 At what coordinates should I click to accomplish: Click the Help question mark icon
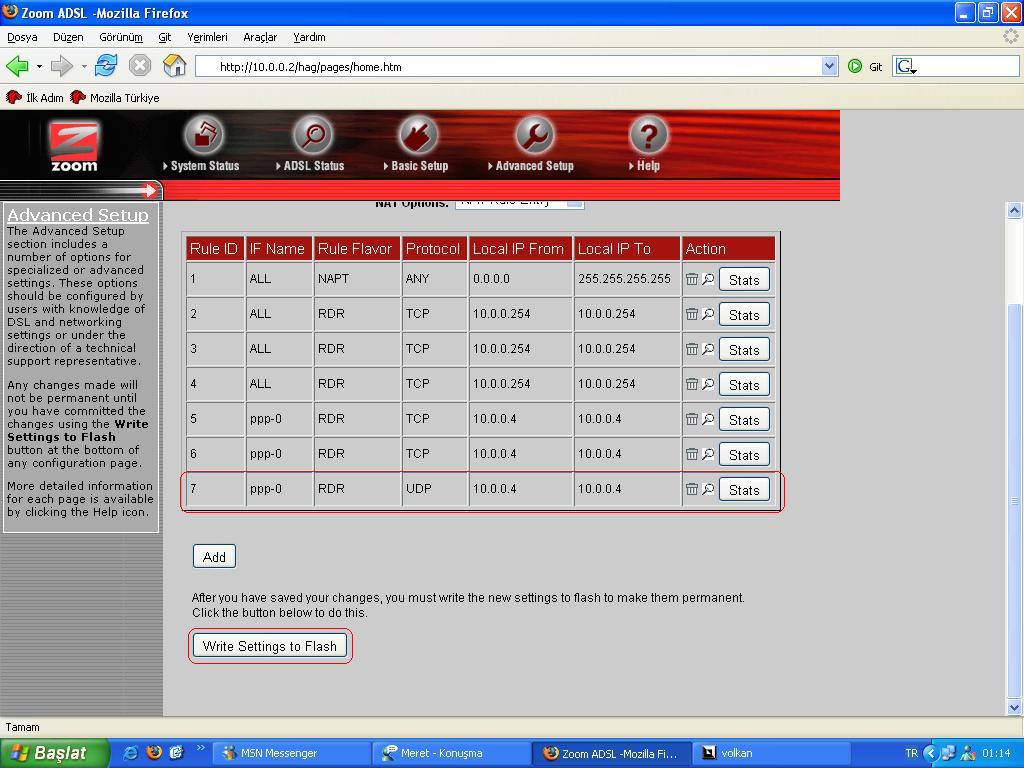[x=648, y=135]
